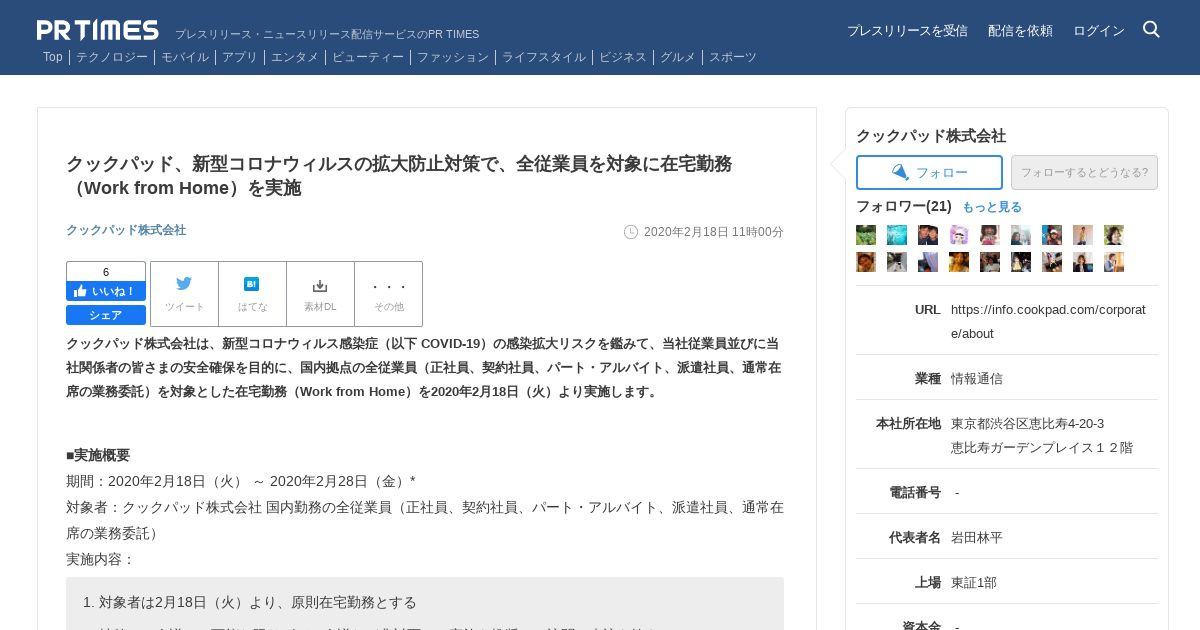
Task: Tweet this release via Twitter icon
Action: [184, 294]
